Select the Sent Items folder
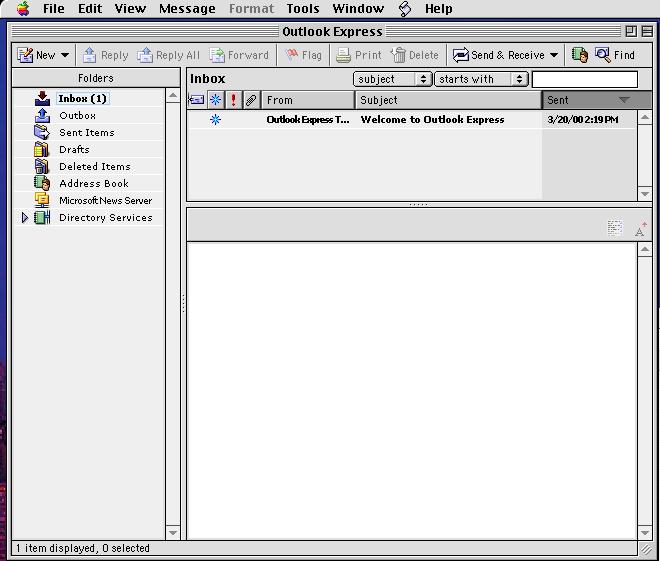Viewport: 660px width, 561px height. [x=87, y=133]
